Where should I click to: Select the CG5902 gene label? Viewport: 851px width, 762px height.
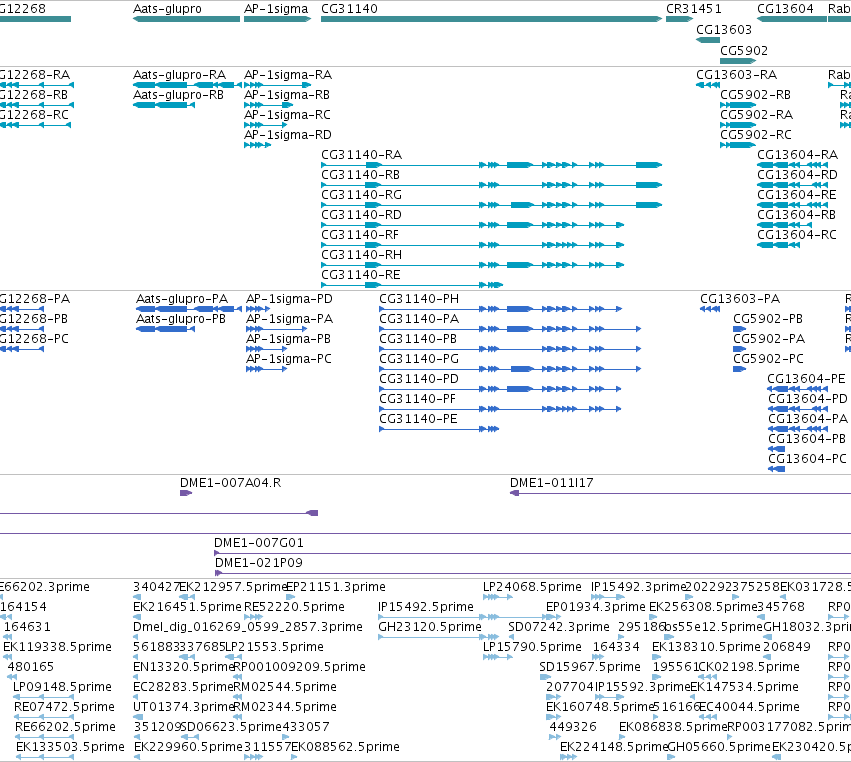(x=744, y=51)
